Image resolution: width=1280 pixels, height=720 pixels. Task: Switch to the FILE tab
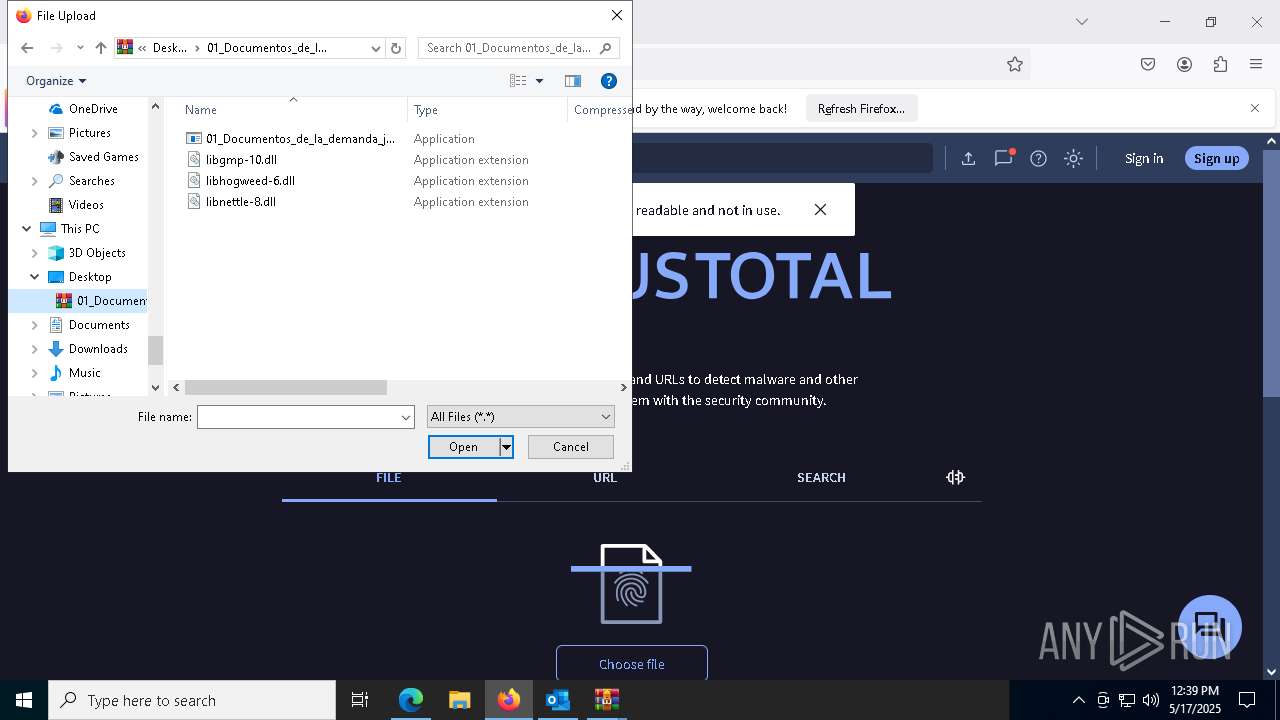389,477
